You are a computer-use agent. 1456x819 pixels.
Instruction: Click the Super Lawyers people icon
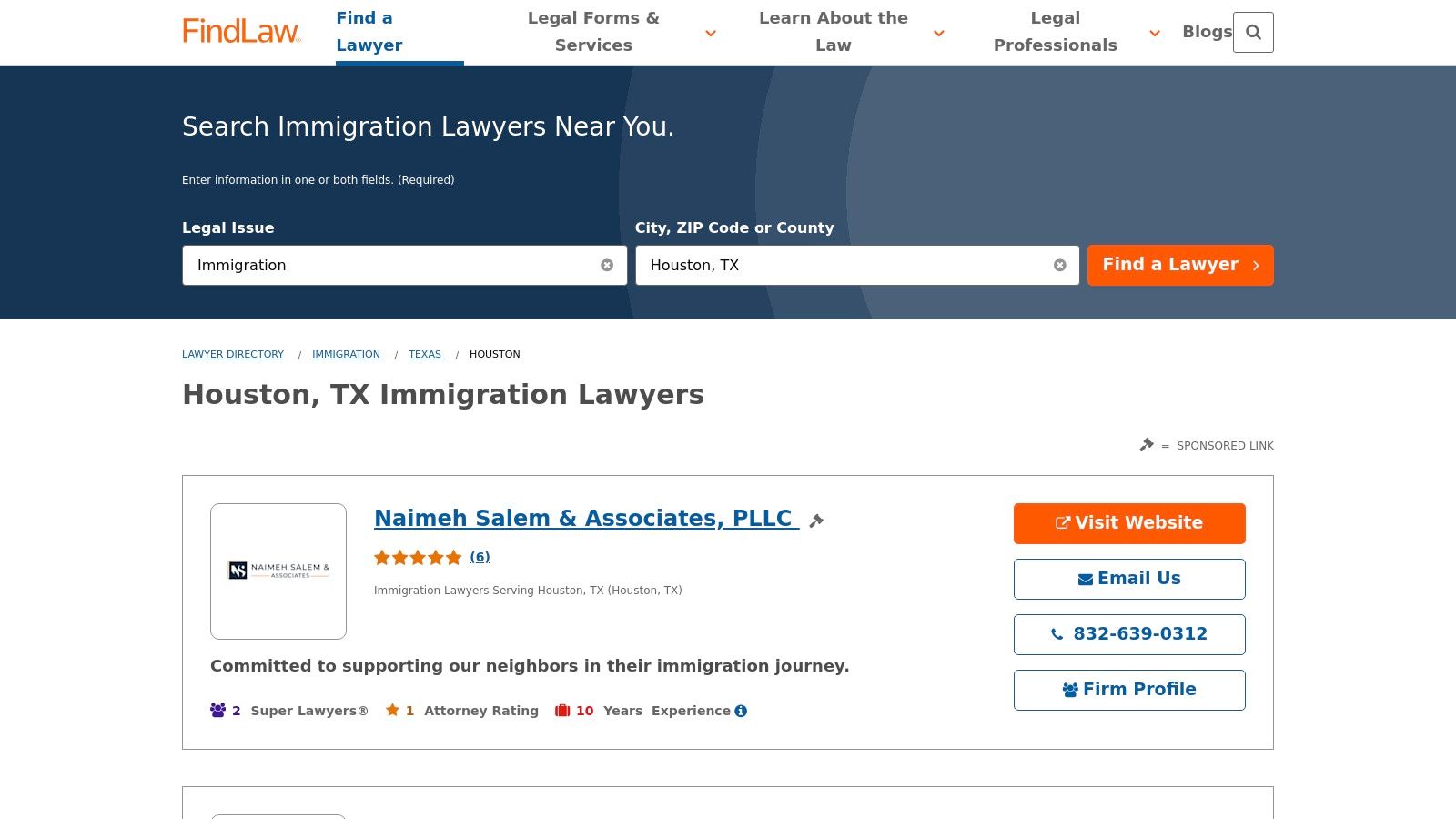pyautogui.click(x=216, y=710)
